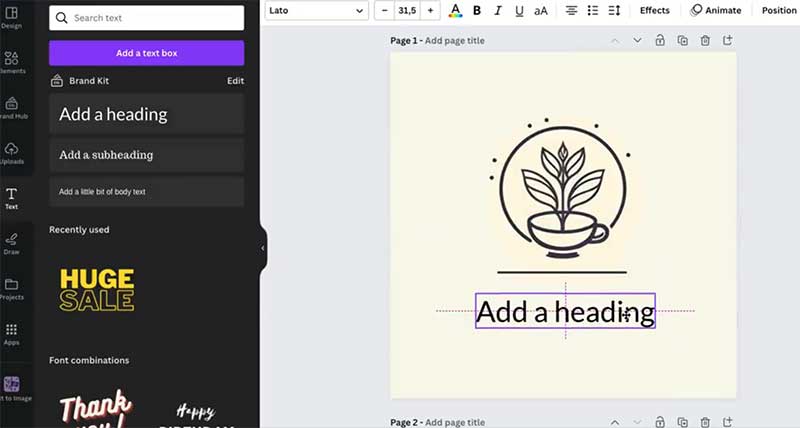Image resolution: width=800 pixels, height=428 pixels.
Task: Duplicate Page 1 using the copy icon
Action: 683,41
